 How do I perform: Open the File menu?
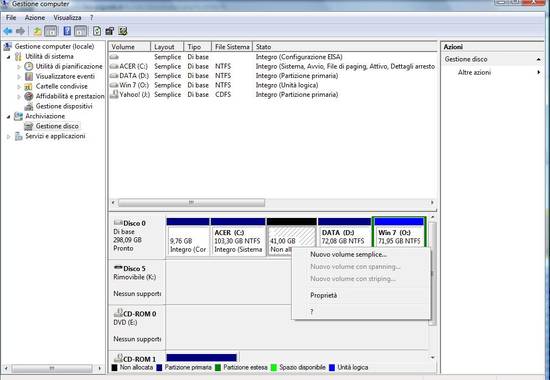point(11,18)
